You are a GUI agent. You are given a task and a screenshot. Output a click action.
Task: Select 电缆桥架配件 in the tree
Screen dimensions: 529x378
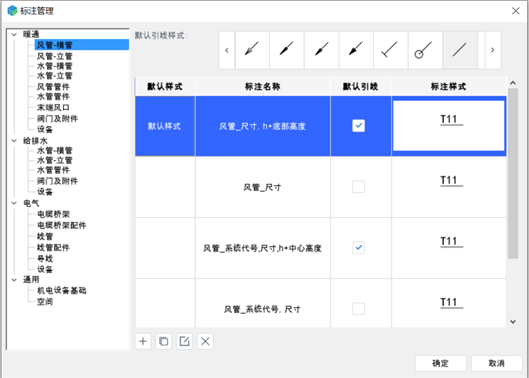pyautogui.click(x=62, y=225)
